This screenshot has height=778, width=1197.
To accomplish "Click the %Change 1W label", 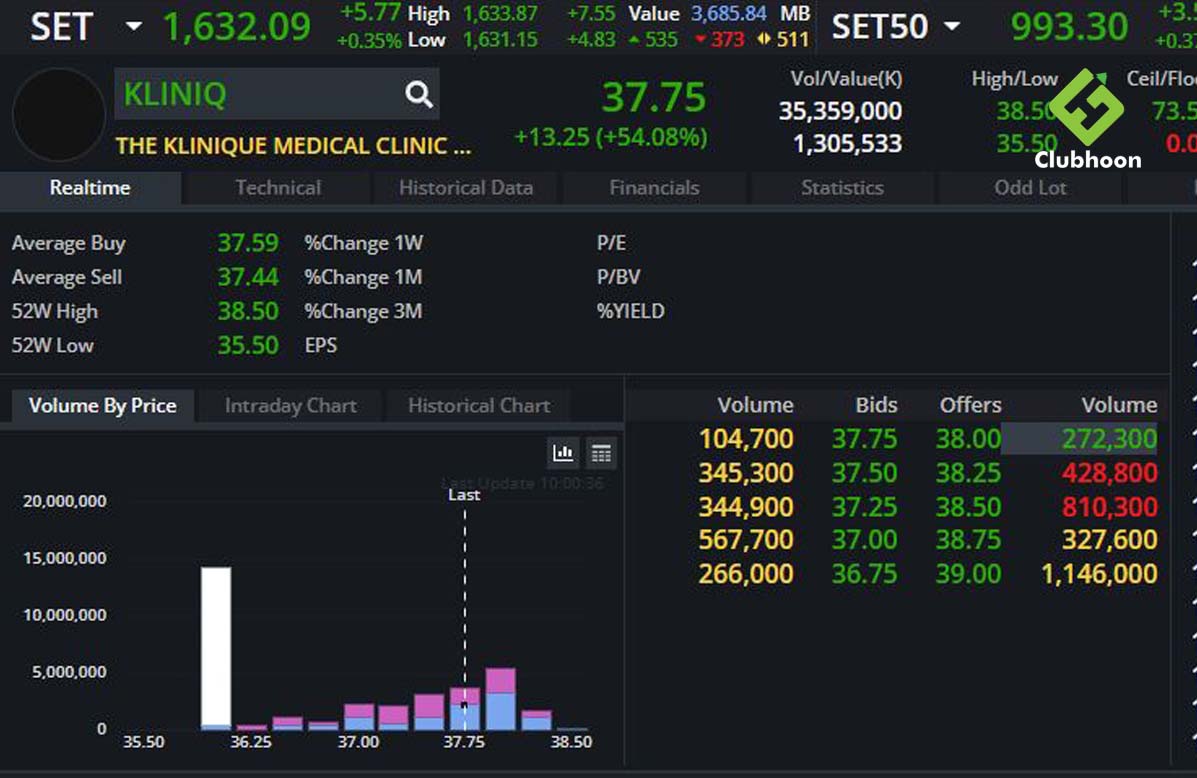I will (x=363, y=243).
